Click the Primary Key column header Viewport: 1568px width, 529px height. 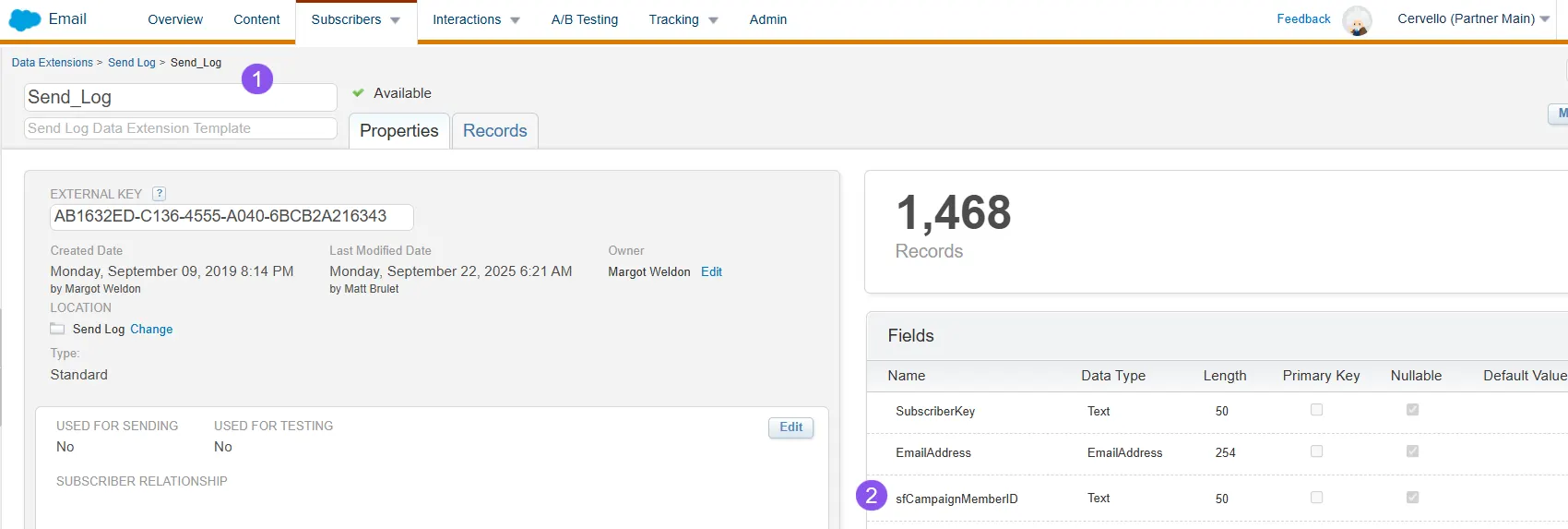(x=1321, y=376)
